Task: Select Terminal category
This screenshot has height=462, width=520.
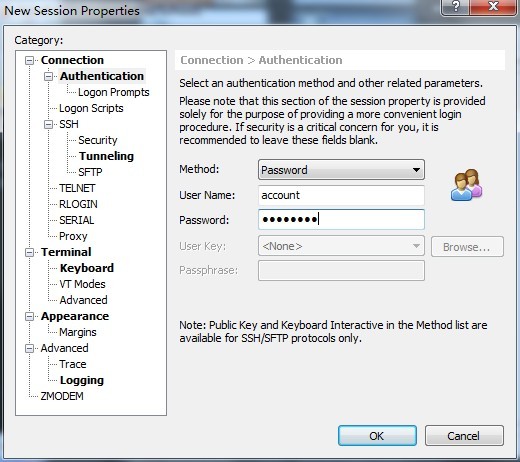Action: 66,252
